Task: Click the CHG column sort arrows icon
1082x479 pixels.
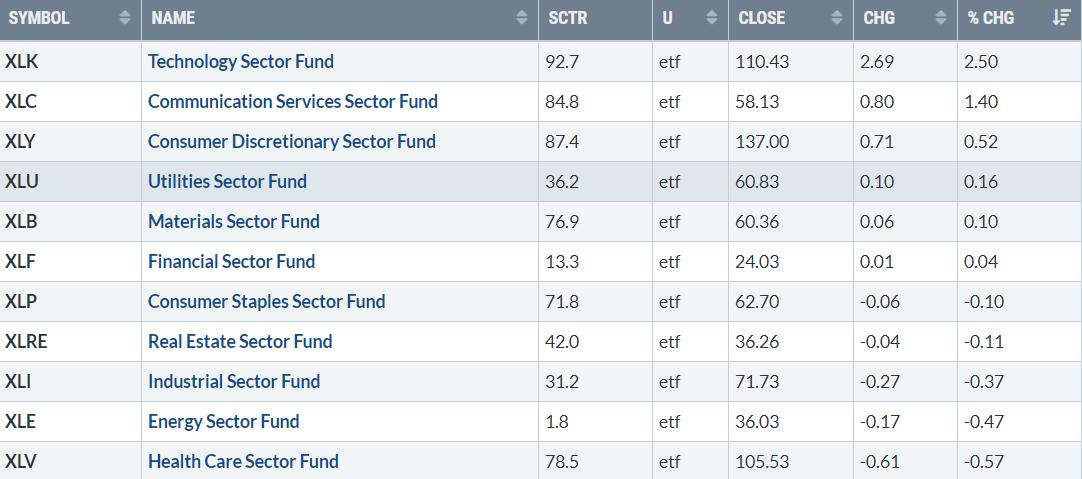Action: coord(940,18)
